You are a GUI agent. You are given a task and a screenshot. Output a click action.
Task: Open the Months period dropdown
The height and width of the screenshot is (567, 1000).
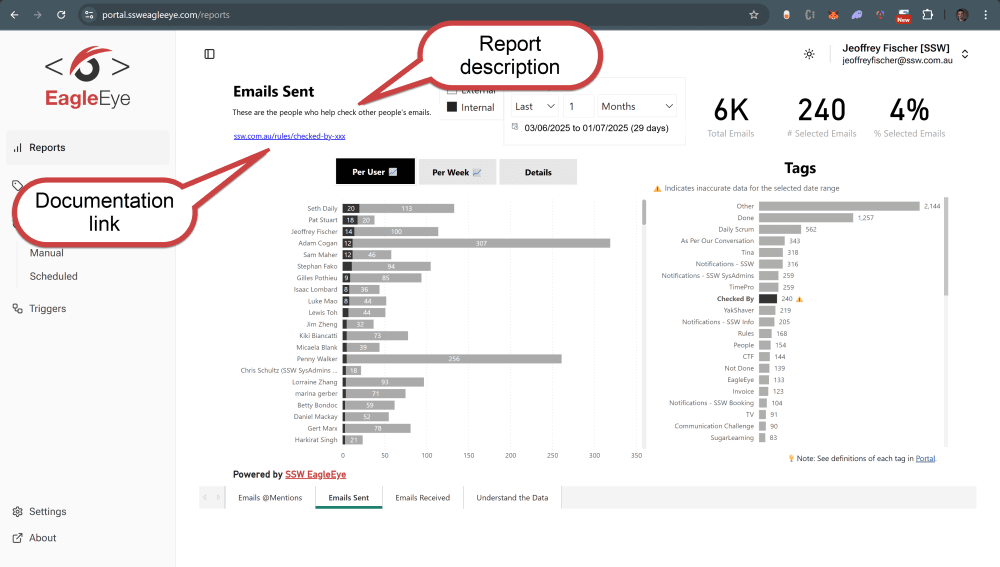coord(637,106)
